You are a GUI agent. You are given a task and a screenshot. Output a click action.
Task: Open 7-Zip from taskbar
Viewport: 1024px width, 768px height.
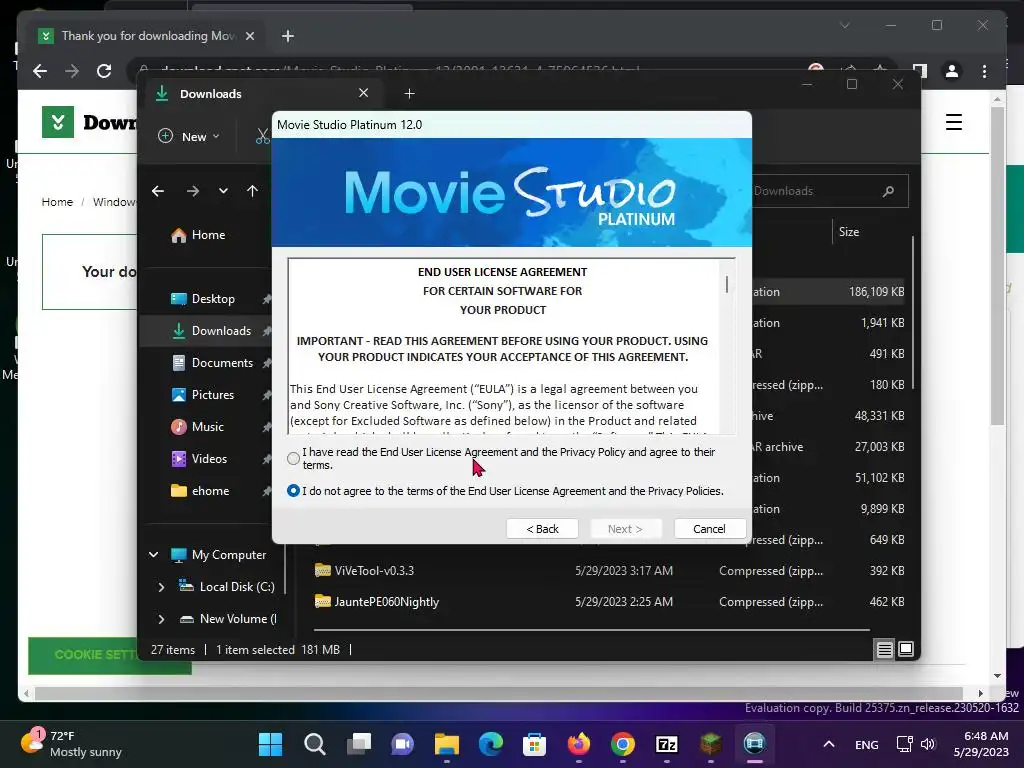667,744
